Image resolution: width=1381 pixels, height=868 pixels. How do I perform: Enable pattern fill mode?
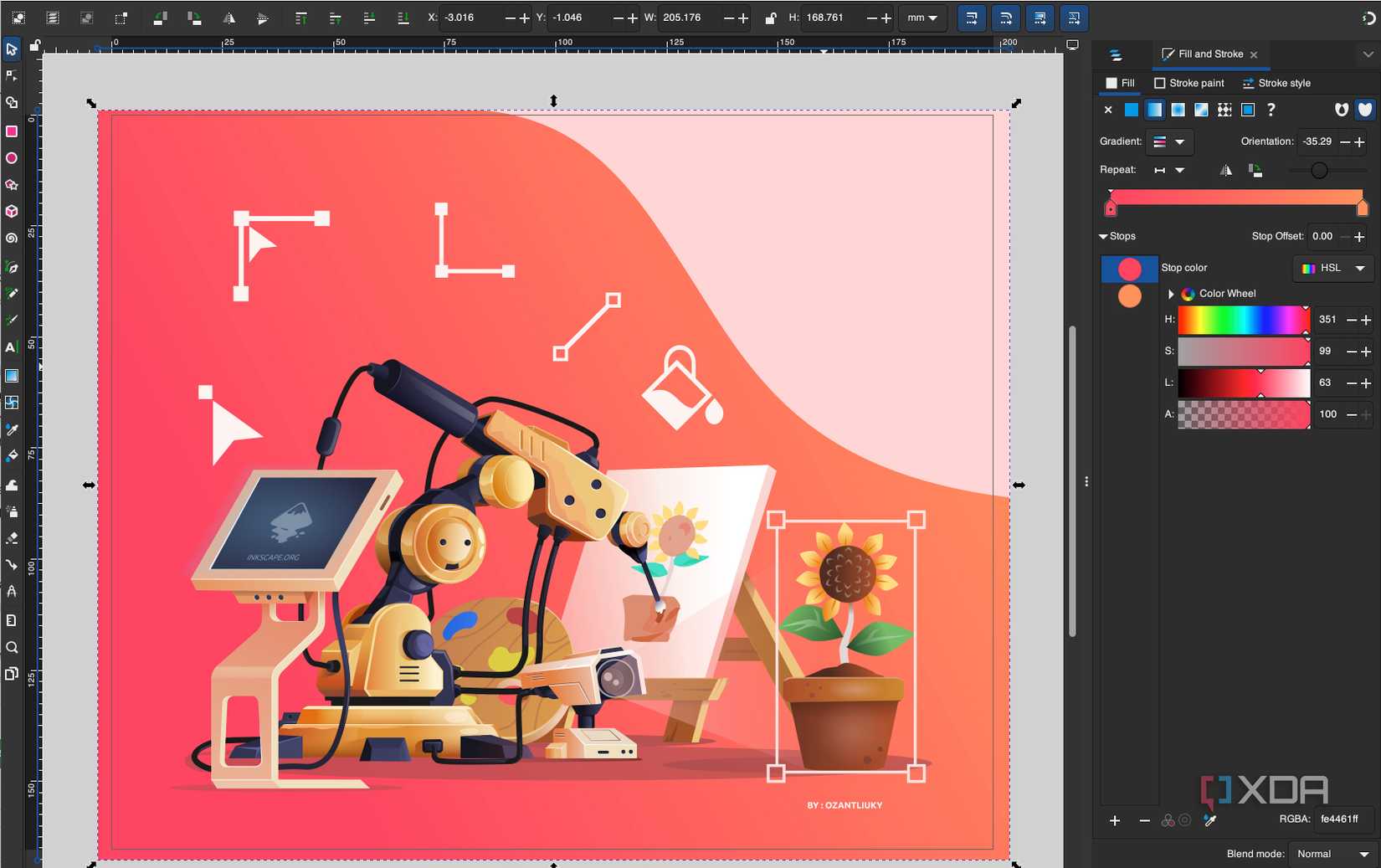(x=1224, y=110)
